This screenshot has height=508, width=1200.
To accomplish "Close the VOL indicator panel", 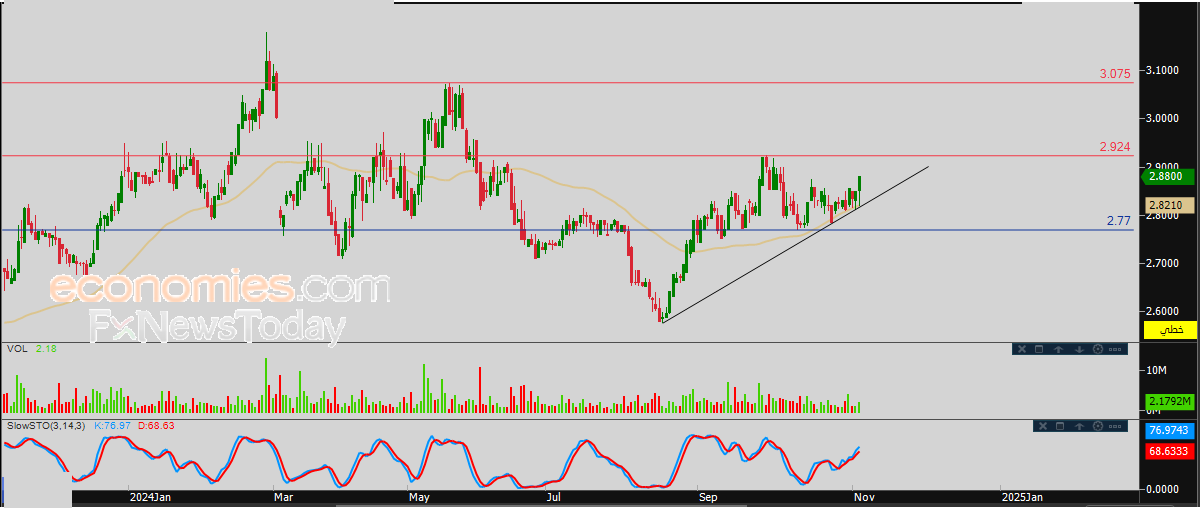I will coord(1022,349).
